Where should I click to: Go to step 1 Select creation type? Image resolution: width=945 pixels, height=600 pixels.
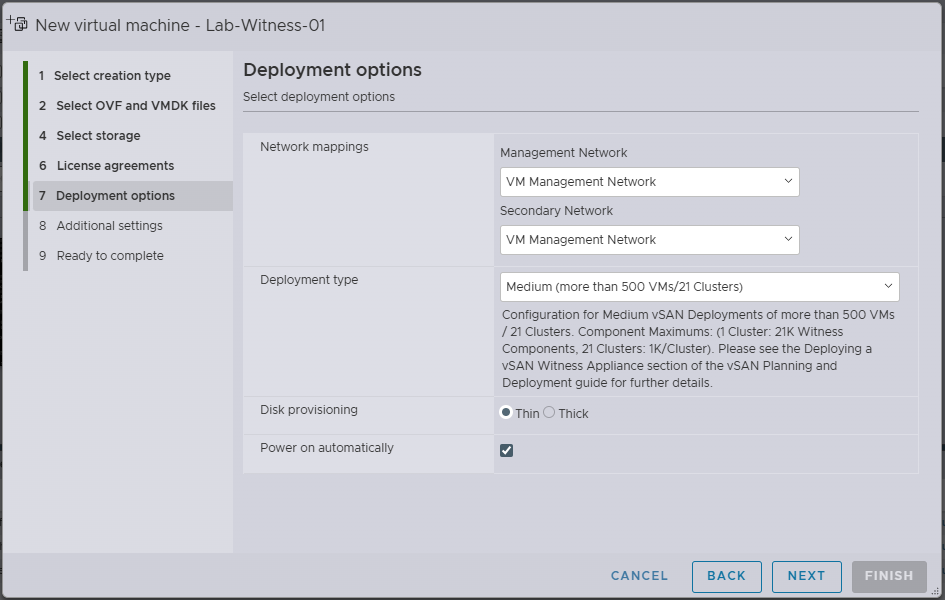pos(112,76)
